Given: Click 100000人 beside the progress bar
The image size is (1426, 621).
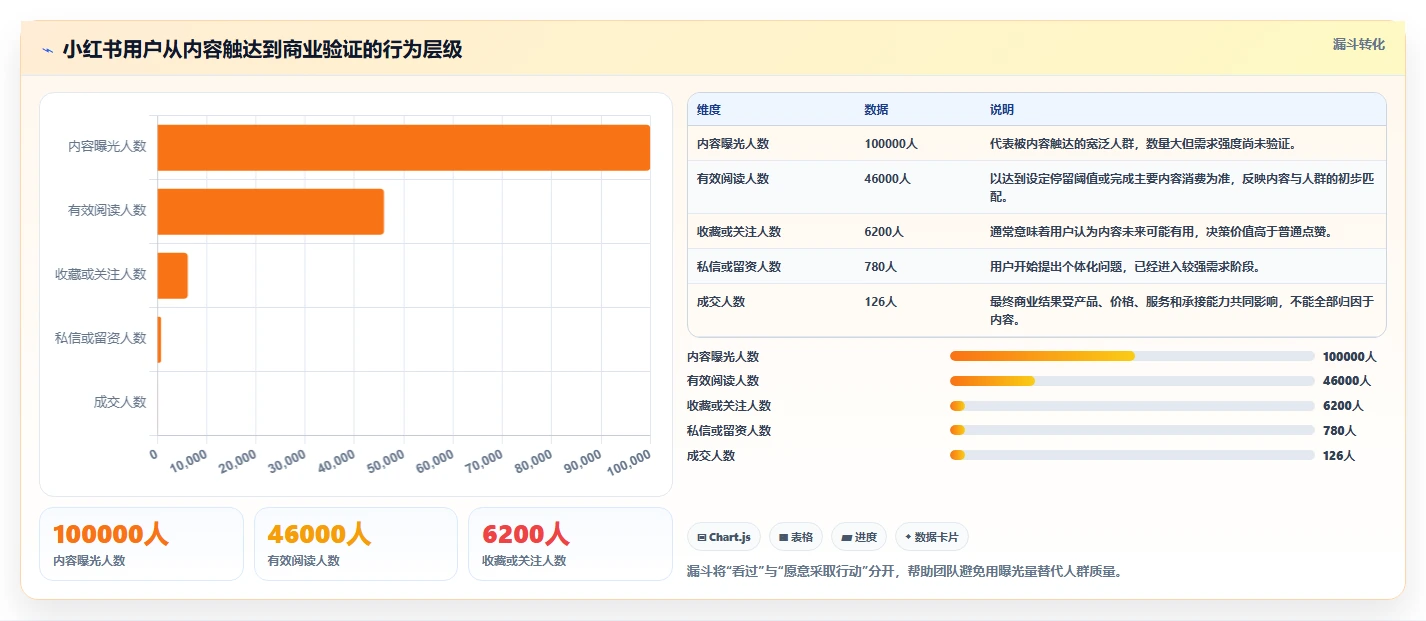Looking at the screenshot, I should (1350, 357).
